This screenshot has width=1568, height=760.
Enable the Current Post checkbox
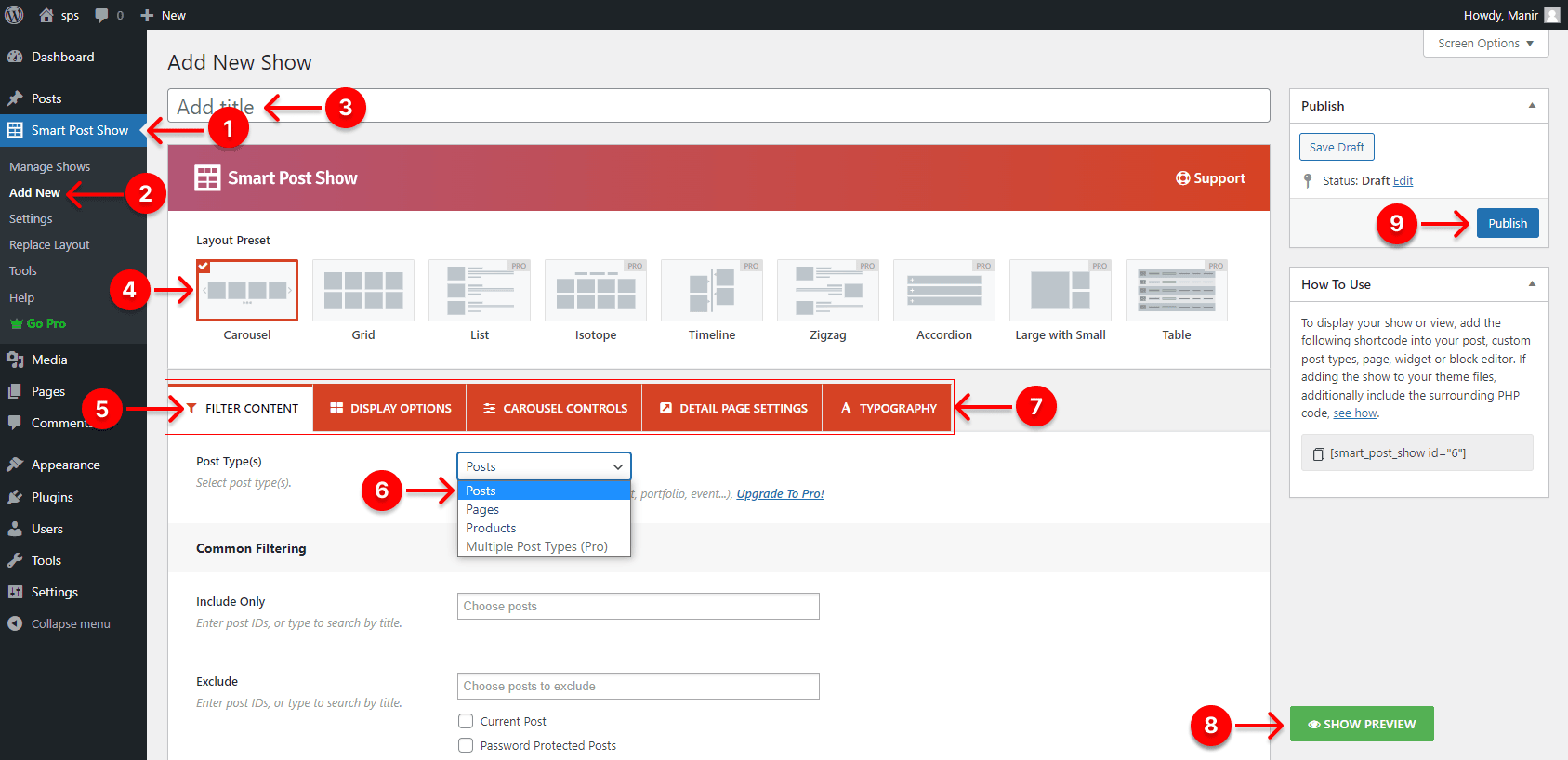pyautogui.click(x=466, y=721)
